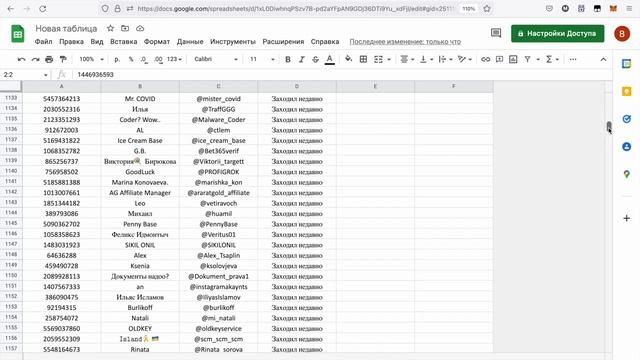The image size is (640, 360).
Task: Click the Insert link icon
Action: coord(485,60)
